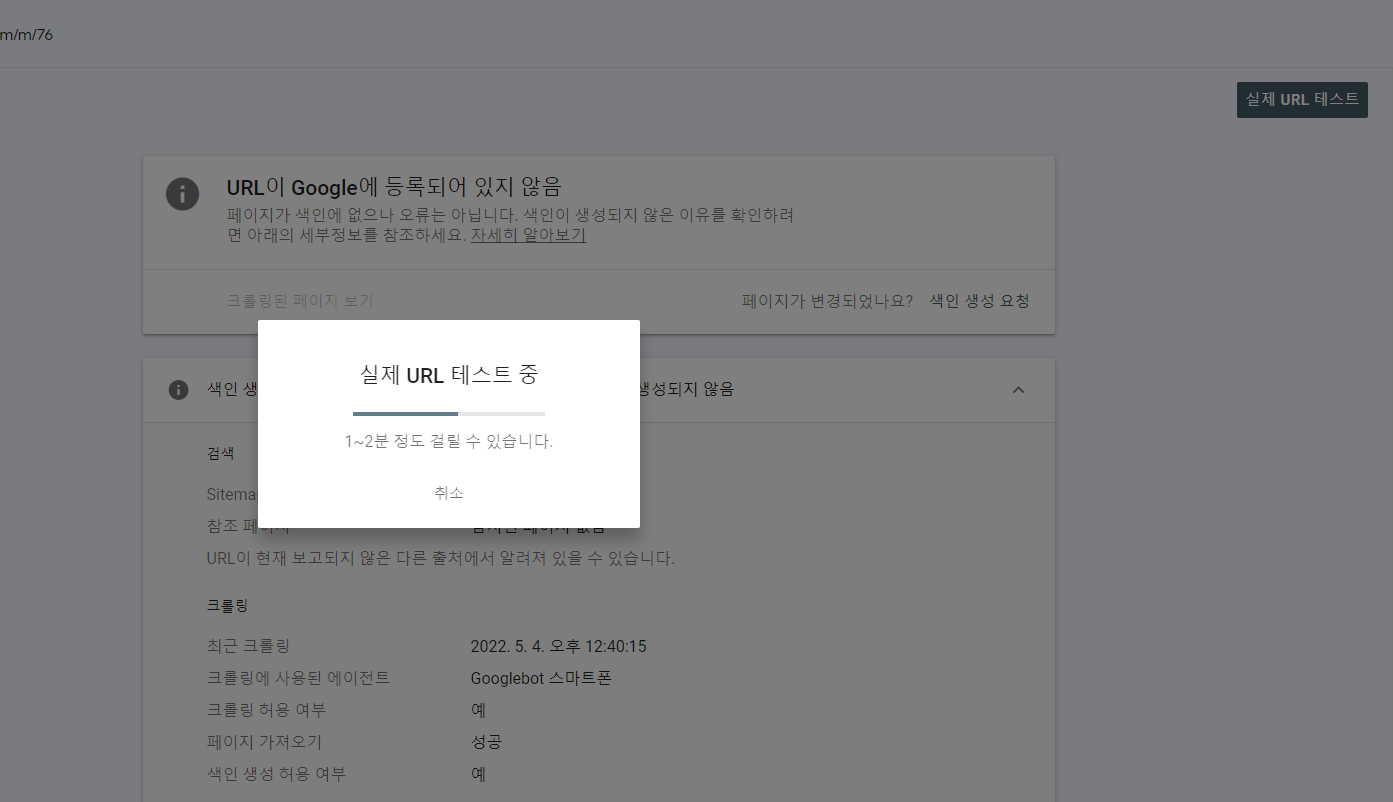Click the date 2022. 5. 4. 오후 12:40:15
This screenshot has width=1393, height=802.
click(x=559, y=647)
